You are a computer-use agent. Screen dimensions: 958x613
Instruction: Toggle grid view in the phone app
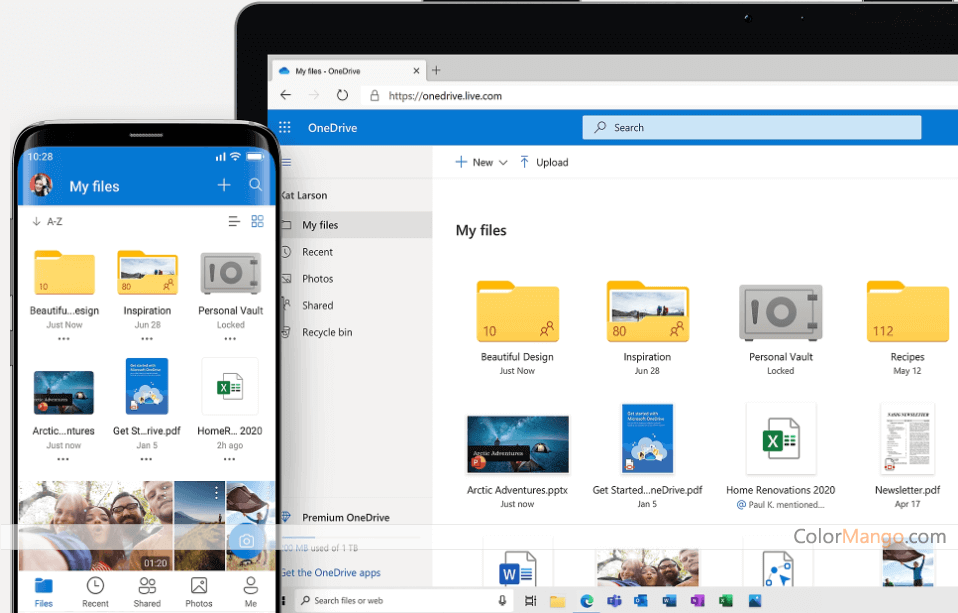(258, 221)
